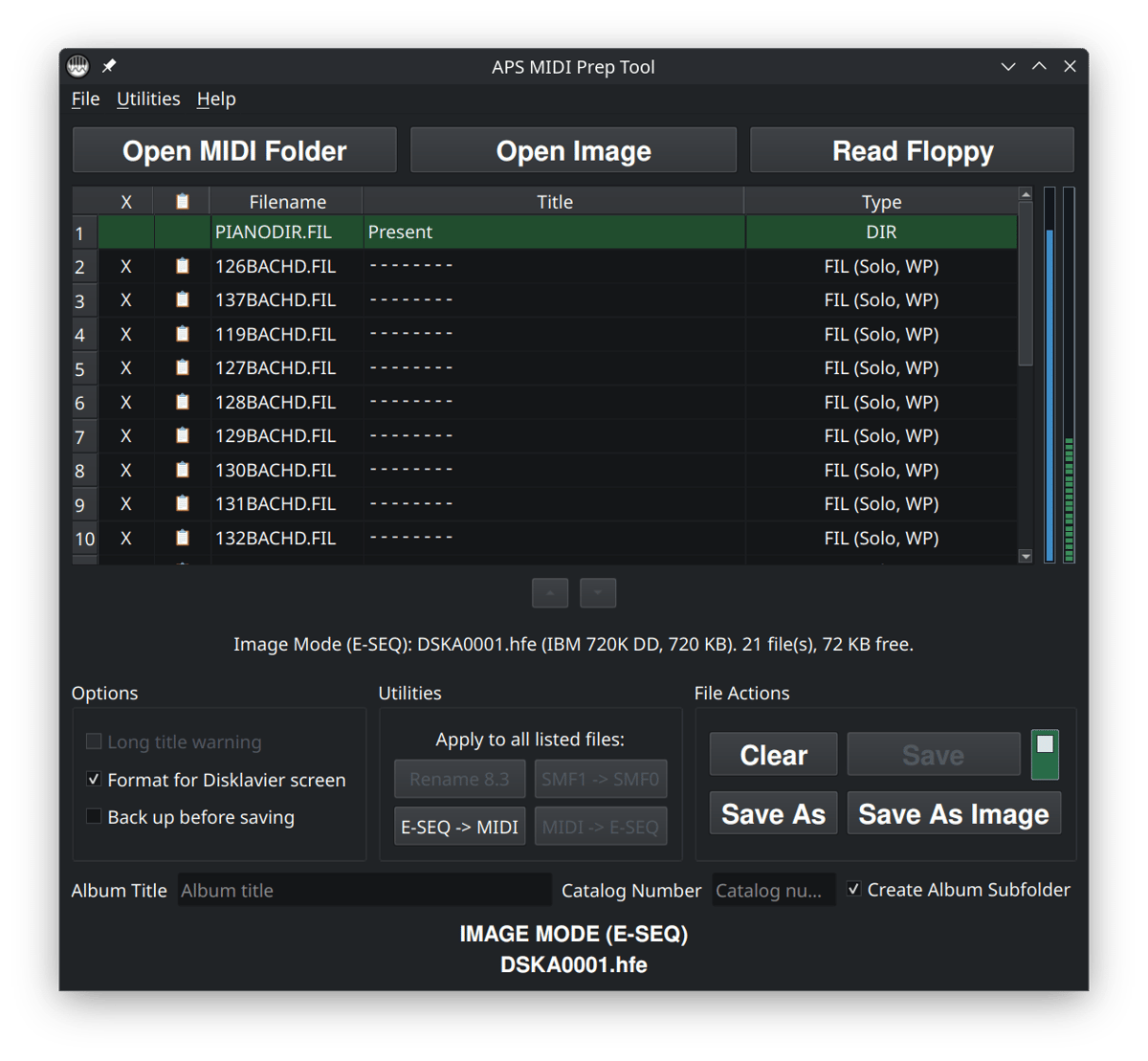Viewport: 1148px width, 1061px height.
Task: Click the Album Title input field
Action: pyautogui.click(x=364, y=890)
